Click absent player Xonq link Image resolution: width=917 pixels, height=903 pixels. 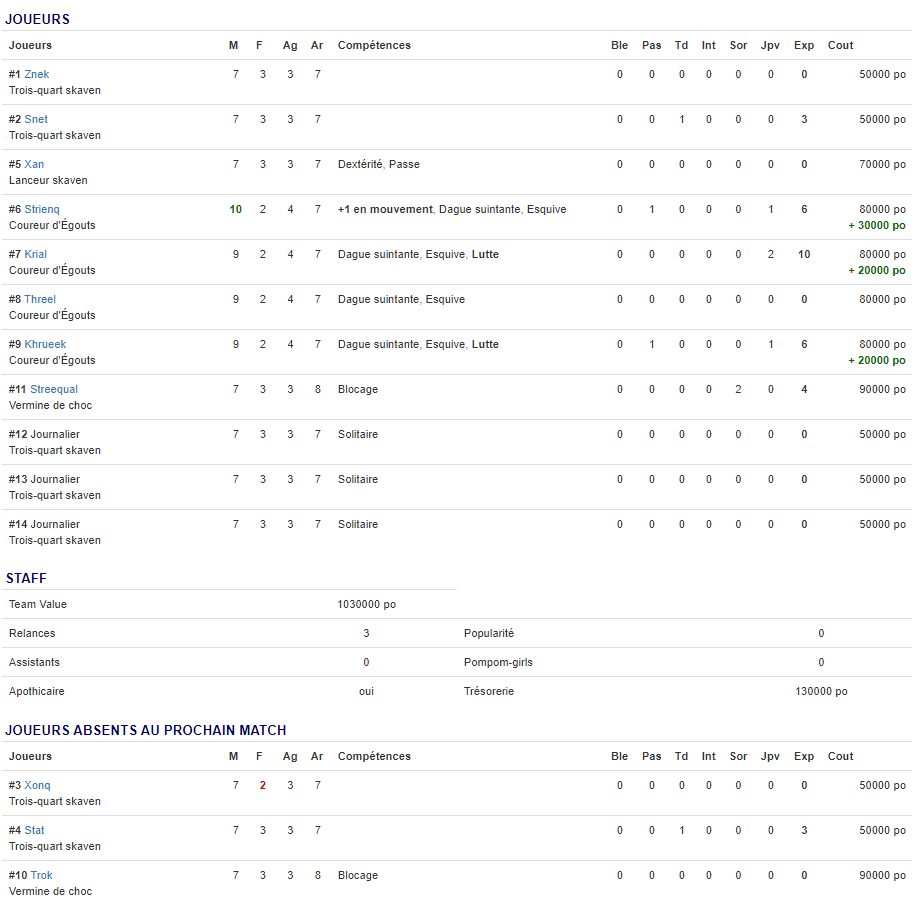[x=37, y=786]
